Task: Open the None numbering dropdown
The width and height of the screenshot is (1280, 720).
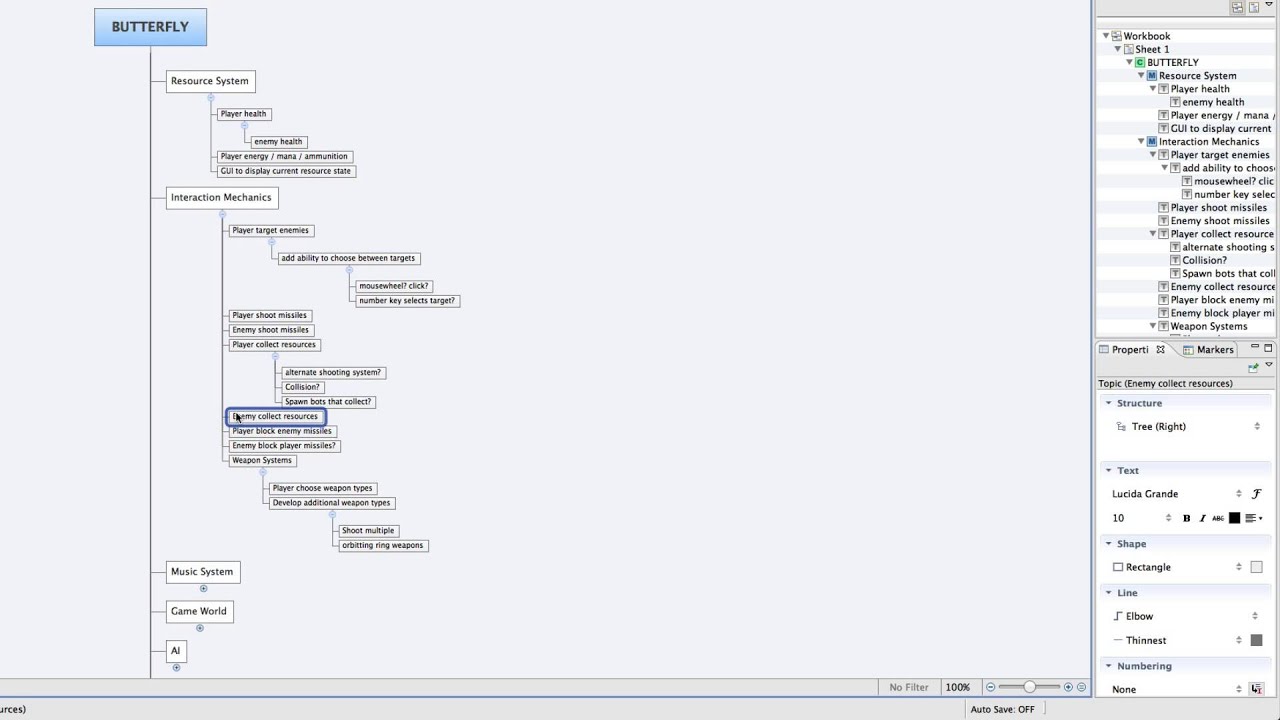Action: tap(1177, 689)
